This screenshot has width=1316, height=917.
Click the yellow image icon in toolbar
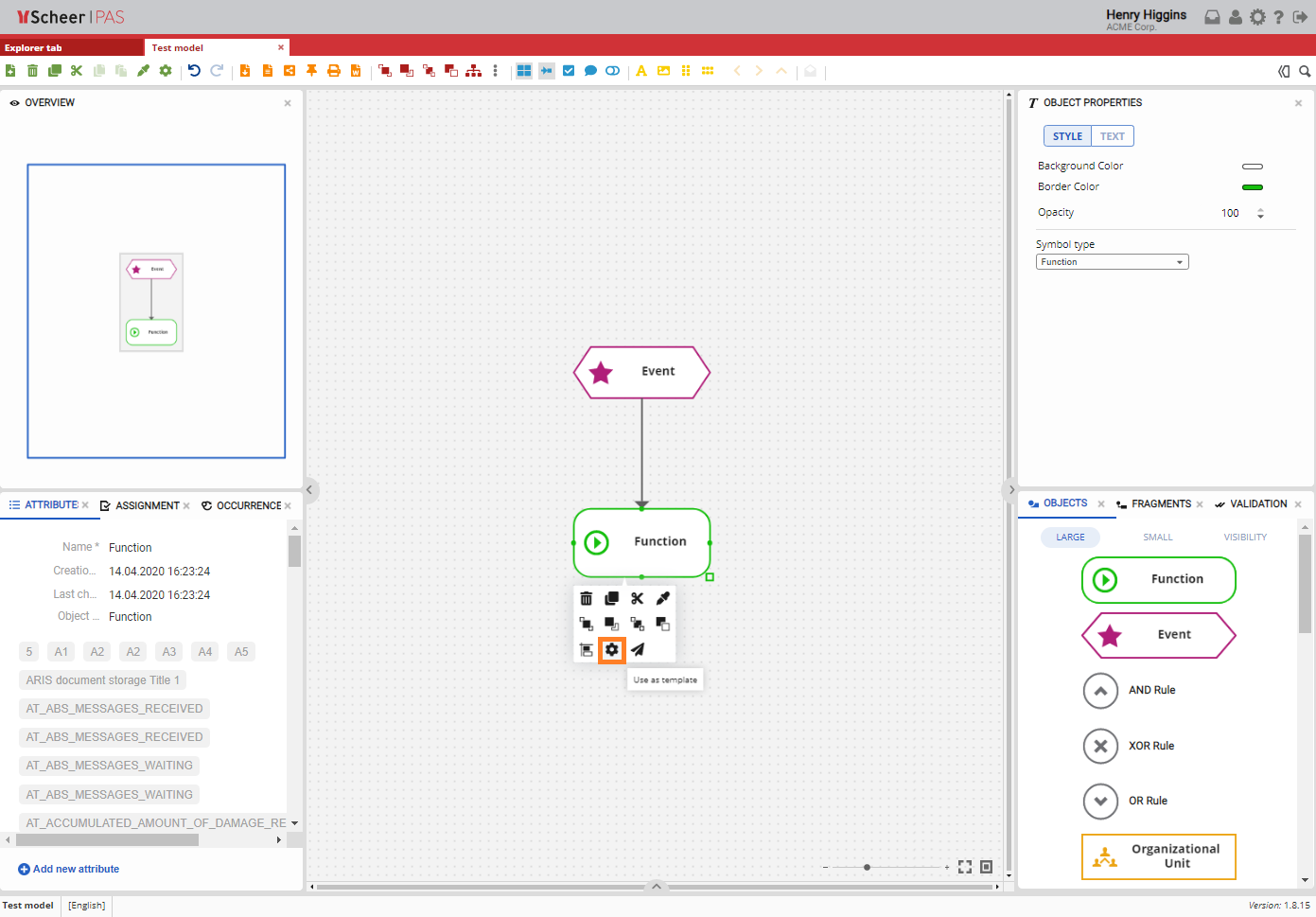[x=663, y=71]
